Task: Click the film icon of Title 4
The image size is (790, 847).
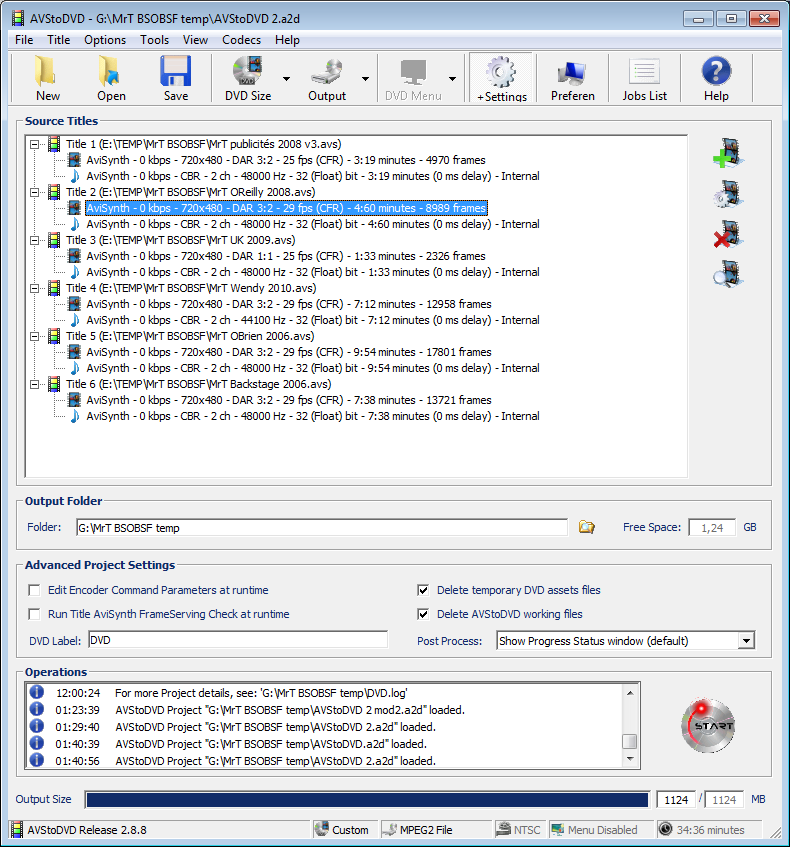Action: (54, 288)
